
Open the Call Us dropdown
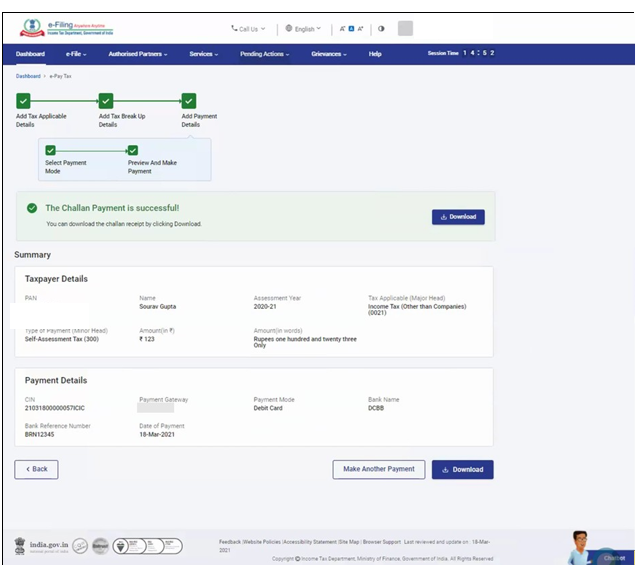248,29
